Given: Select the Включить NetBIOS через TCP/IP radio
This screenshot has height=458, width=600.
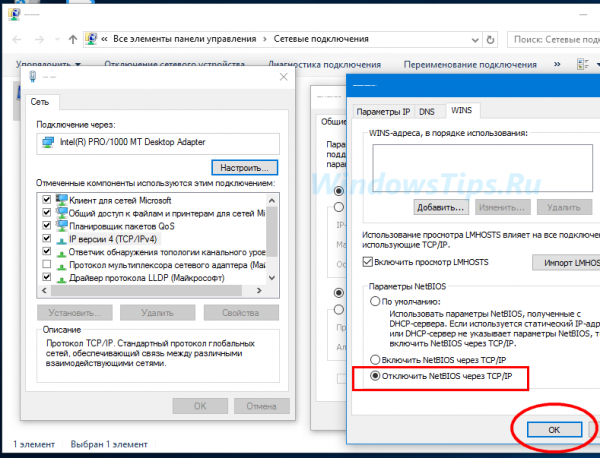Looking at the screenshot, I should (375, 360).
